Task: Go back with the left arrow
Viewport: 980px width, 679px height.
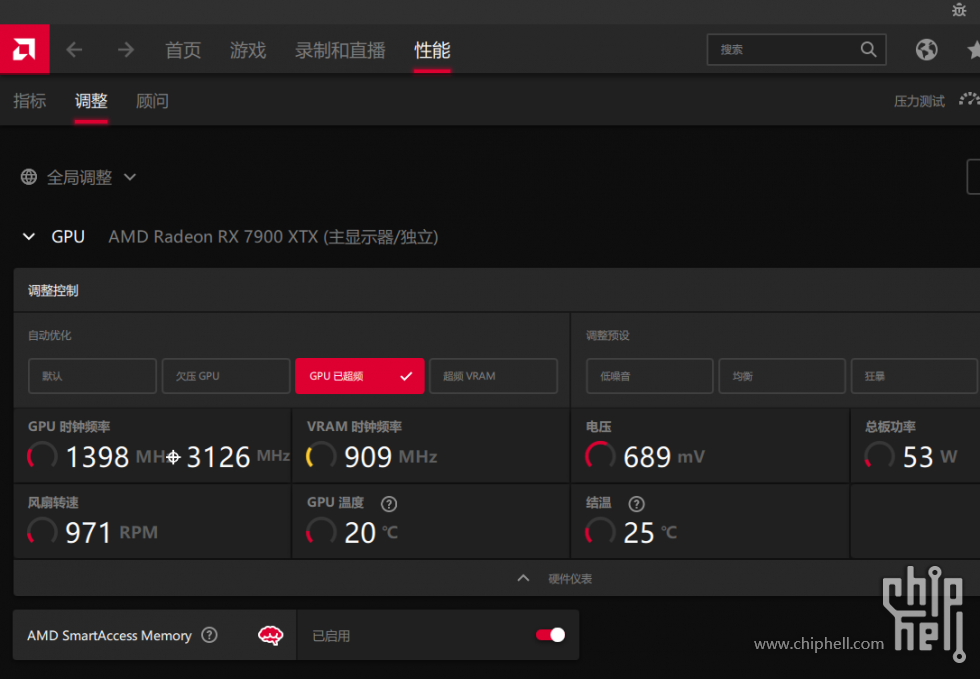Action: coord(74,49)
